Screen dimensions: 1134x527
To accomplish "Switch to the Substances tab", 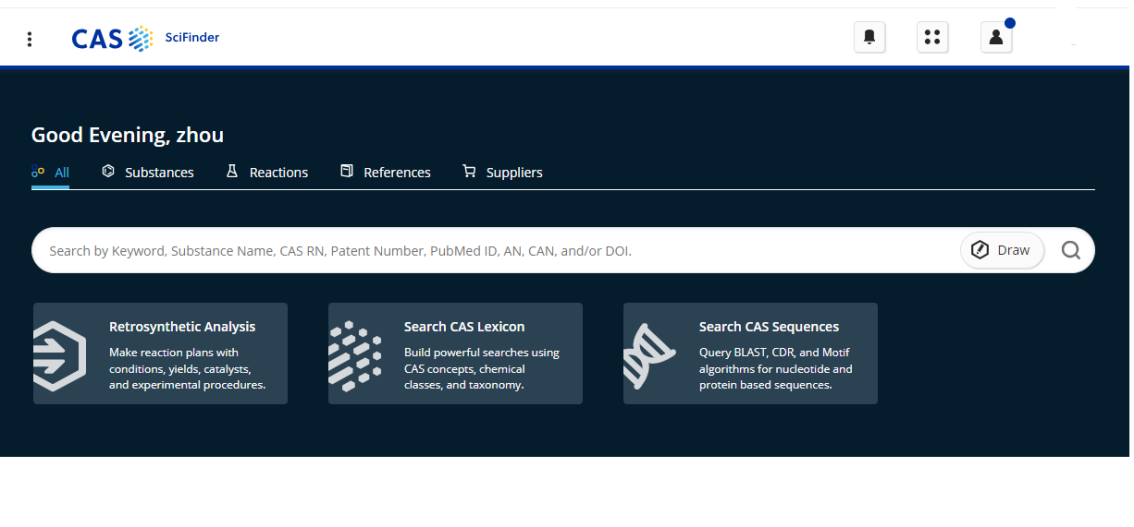I will click(x=148, y=172).
